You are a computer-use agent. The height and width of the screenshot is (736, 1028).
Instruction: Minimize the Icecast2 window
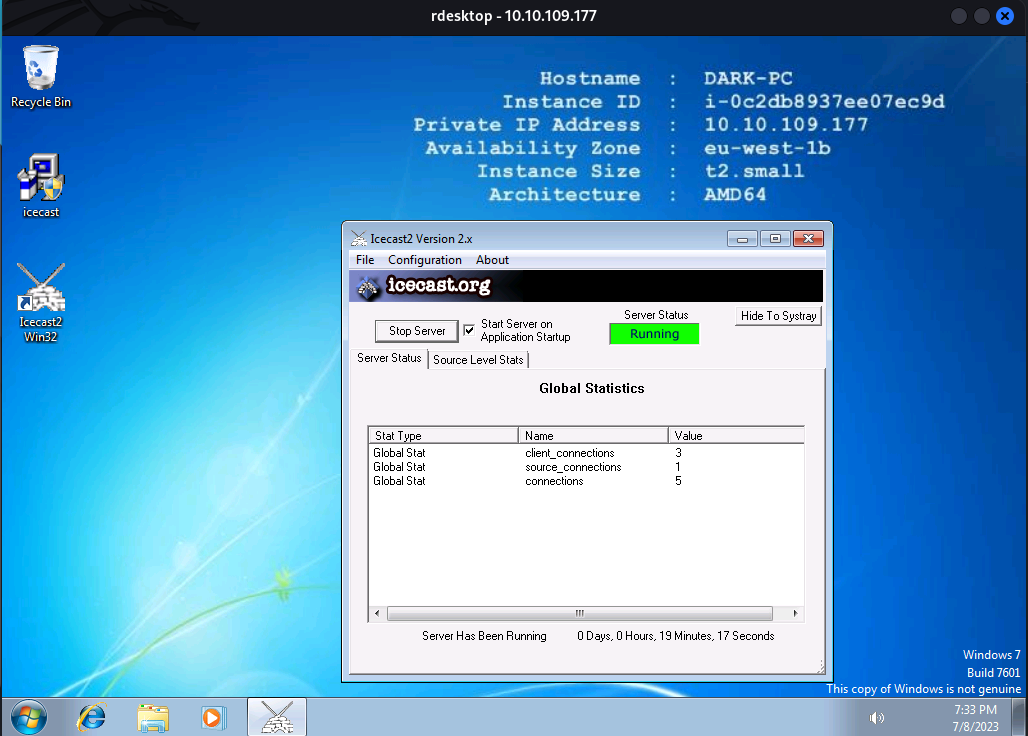(742, 239)
